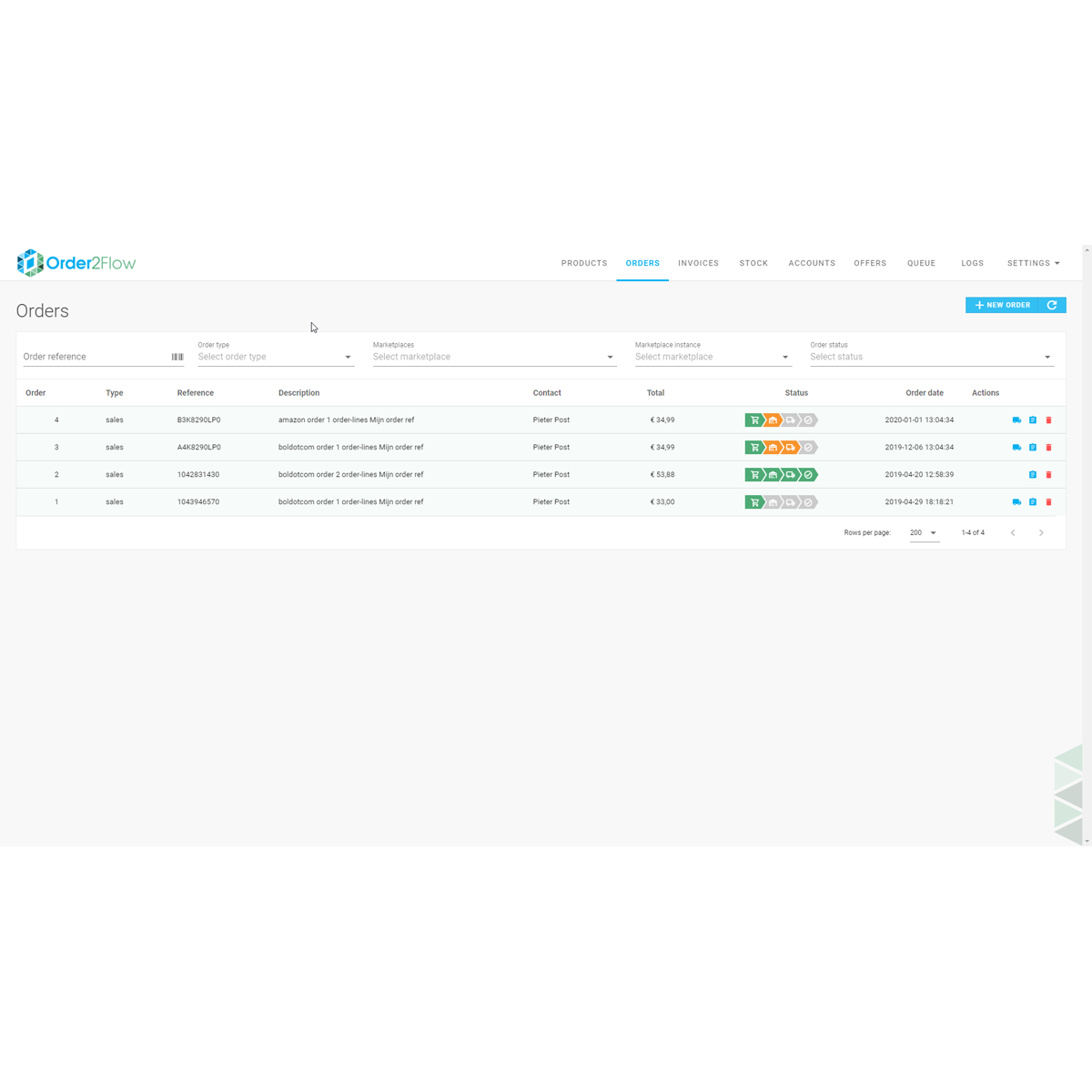Go to the Invoices tab

coord(698,263)
